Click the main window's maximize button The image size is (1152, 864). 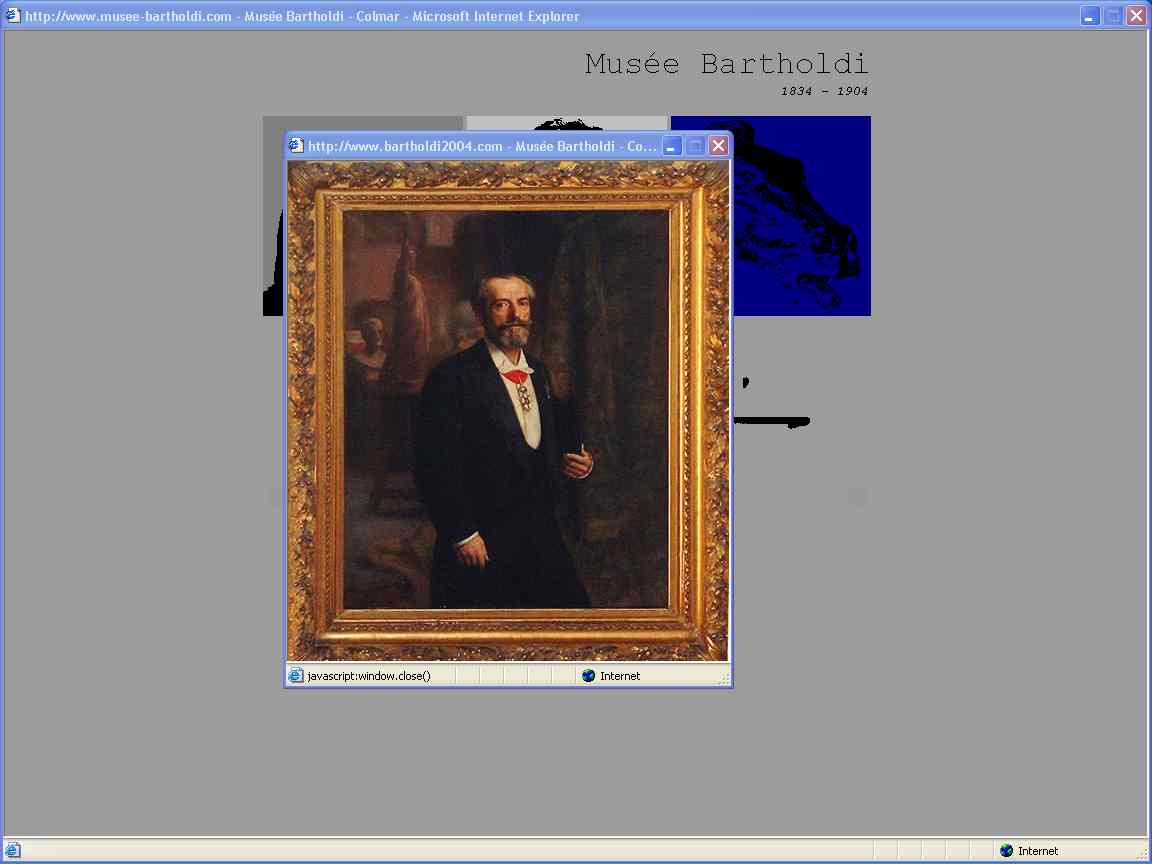click(x=1113, y=16)
